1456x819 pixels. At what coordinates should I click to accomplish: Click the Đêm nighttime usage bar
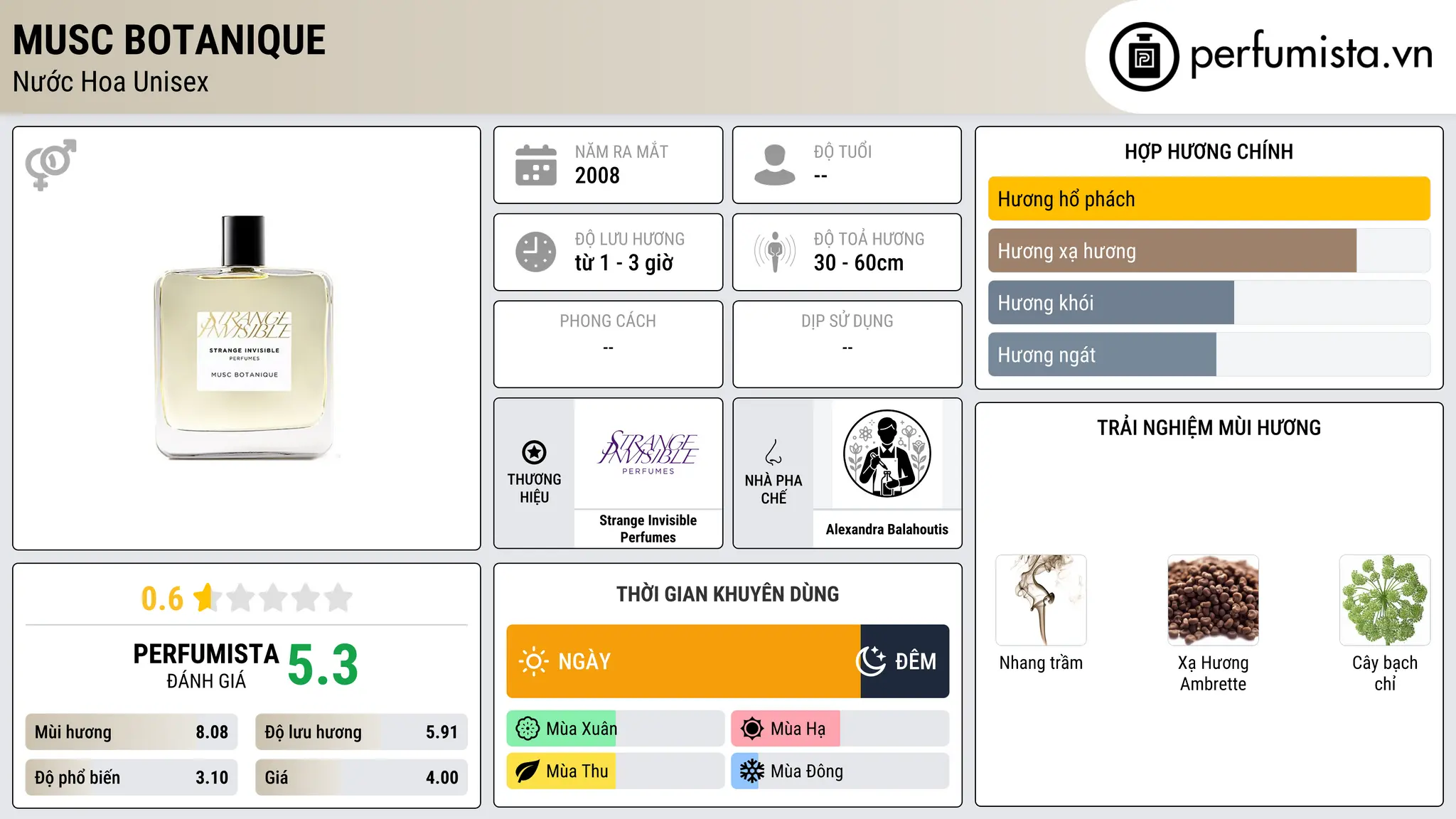(905, 661)
